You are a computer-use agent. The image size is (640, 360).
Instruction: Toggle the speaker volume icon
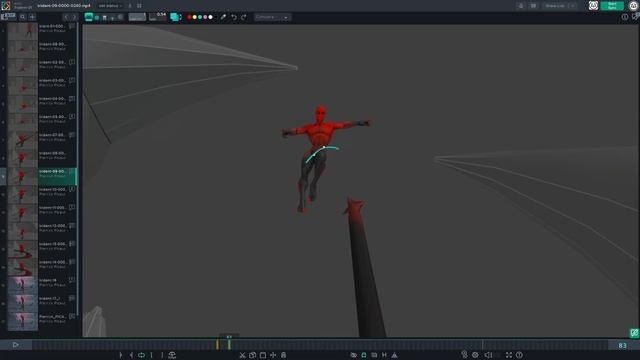pos(488,355)
